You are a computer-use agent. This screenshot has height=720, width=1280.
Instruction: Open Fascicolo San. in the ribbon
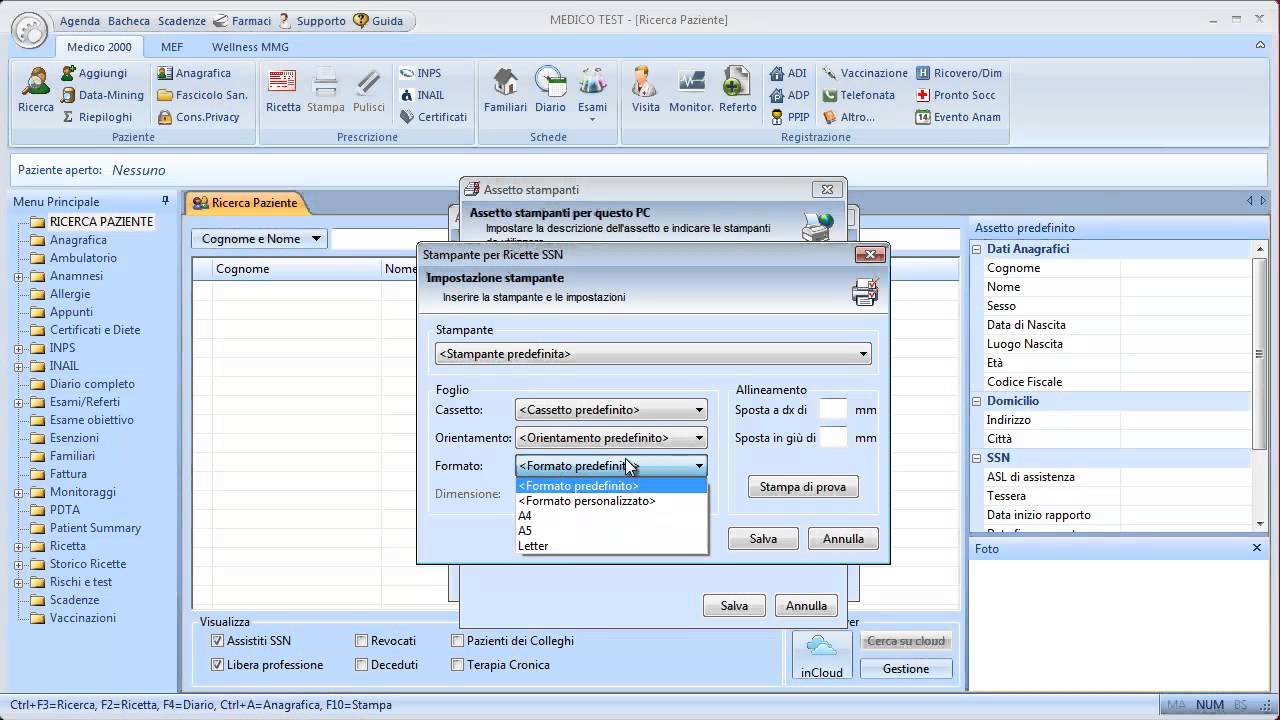coord(202,95)
